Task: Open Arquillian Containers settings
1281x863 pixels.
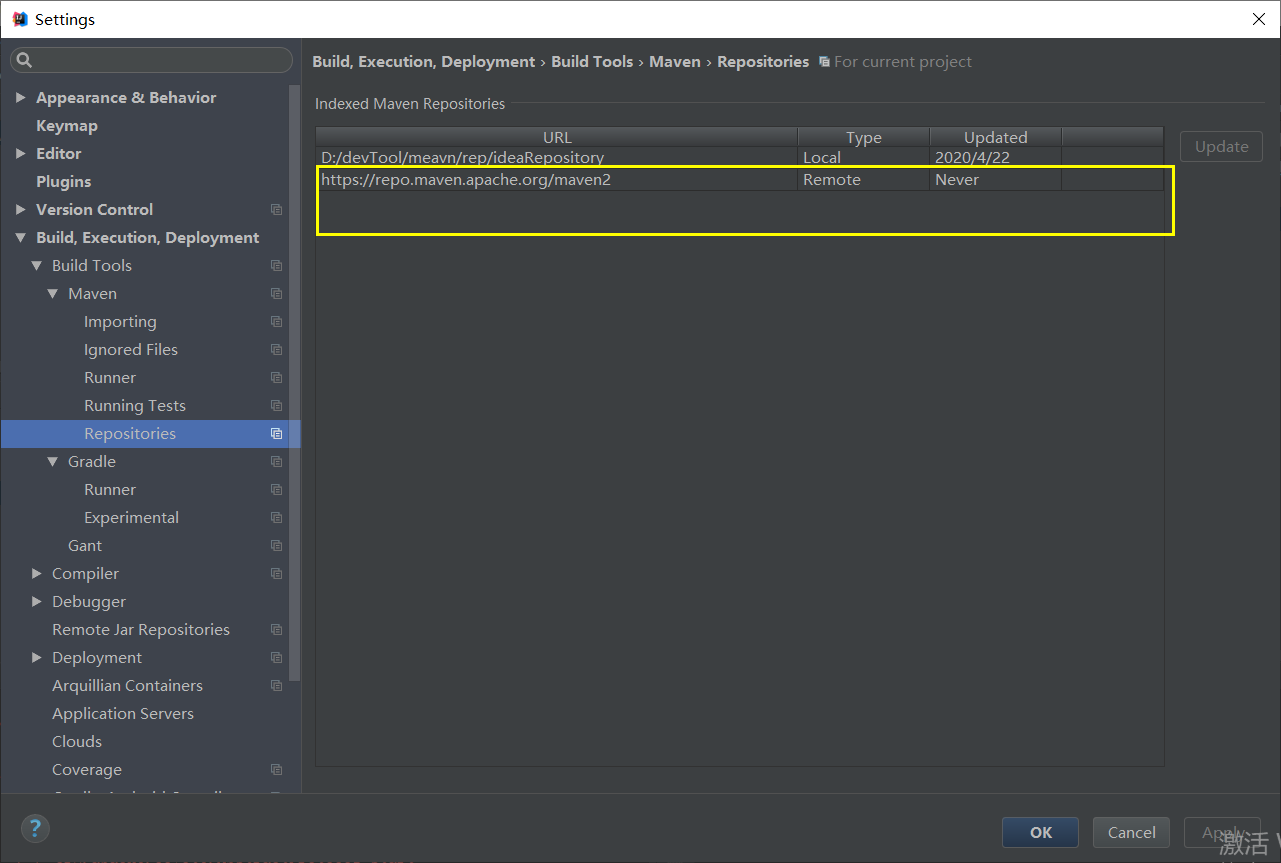Action: 127,686
